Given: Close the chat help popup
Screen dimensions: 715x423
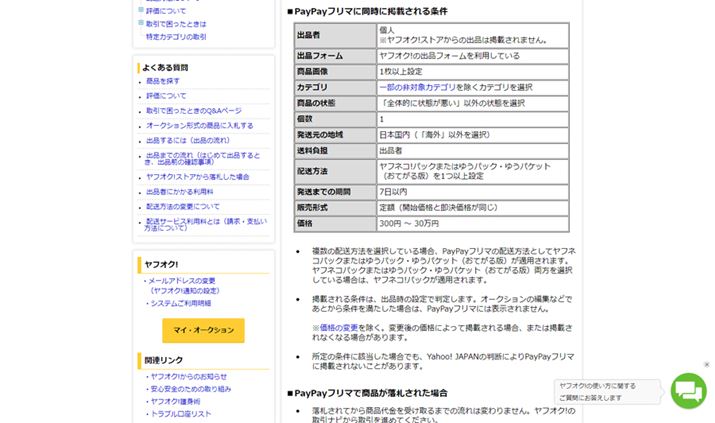Looking at the screenshot, I should (706, 365).
